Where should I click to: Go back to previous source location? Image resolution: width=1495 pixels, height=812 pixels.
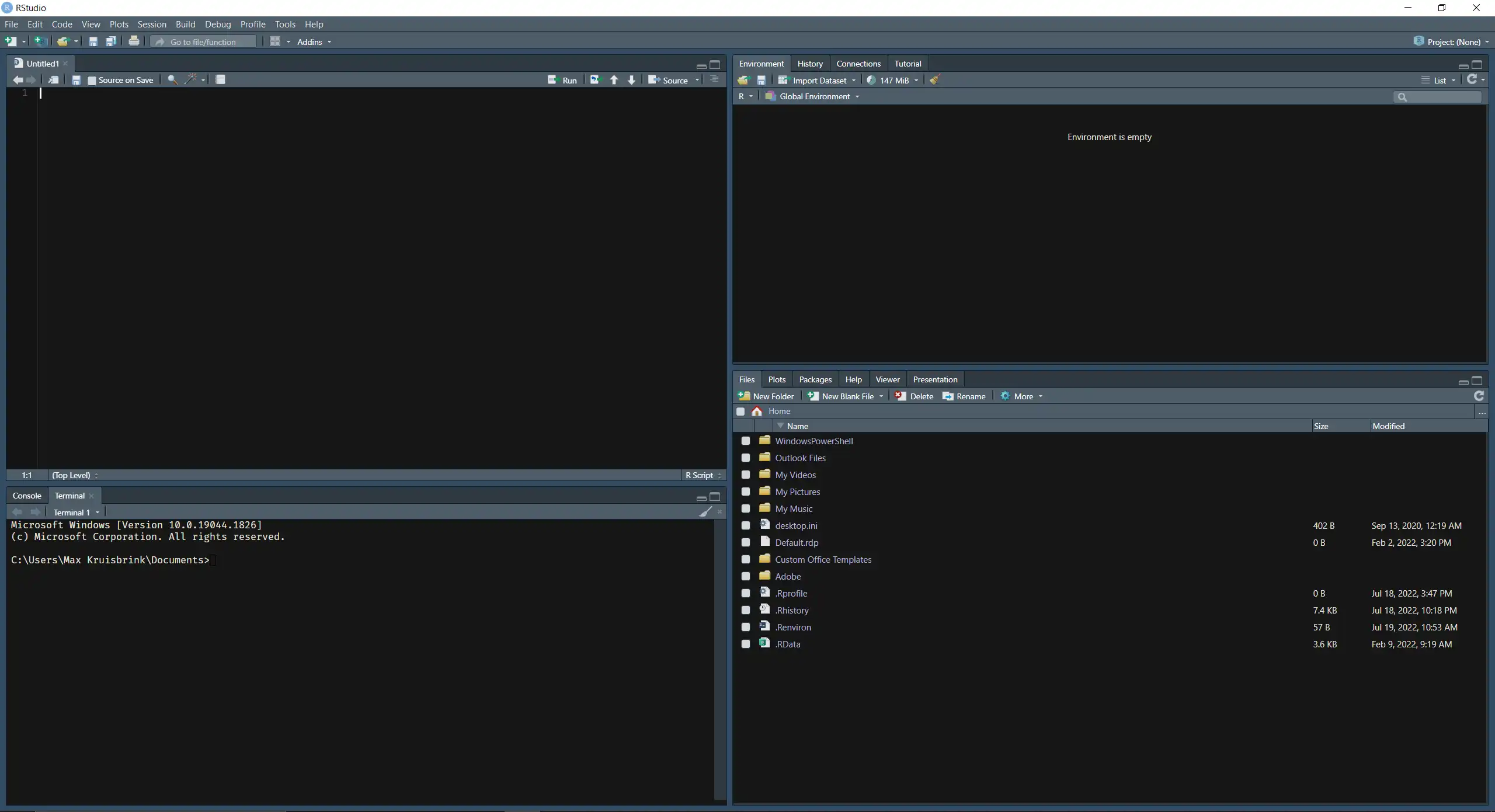coord(18,80)
